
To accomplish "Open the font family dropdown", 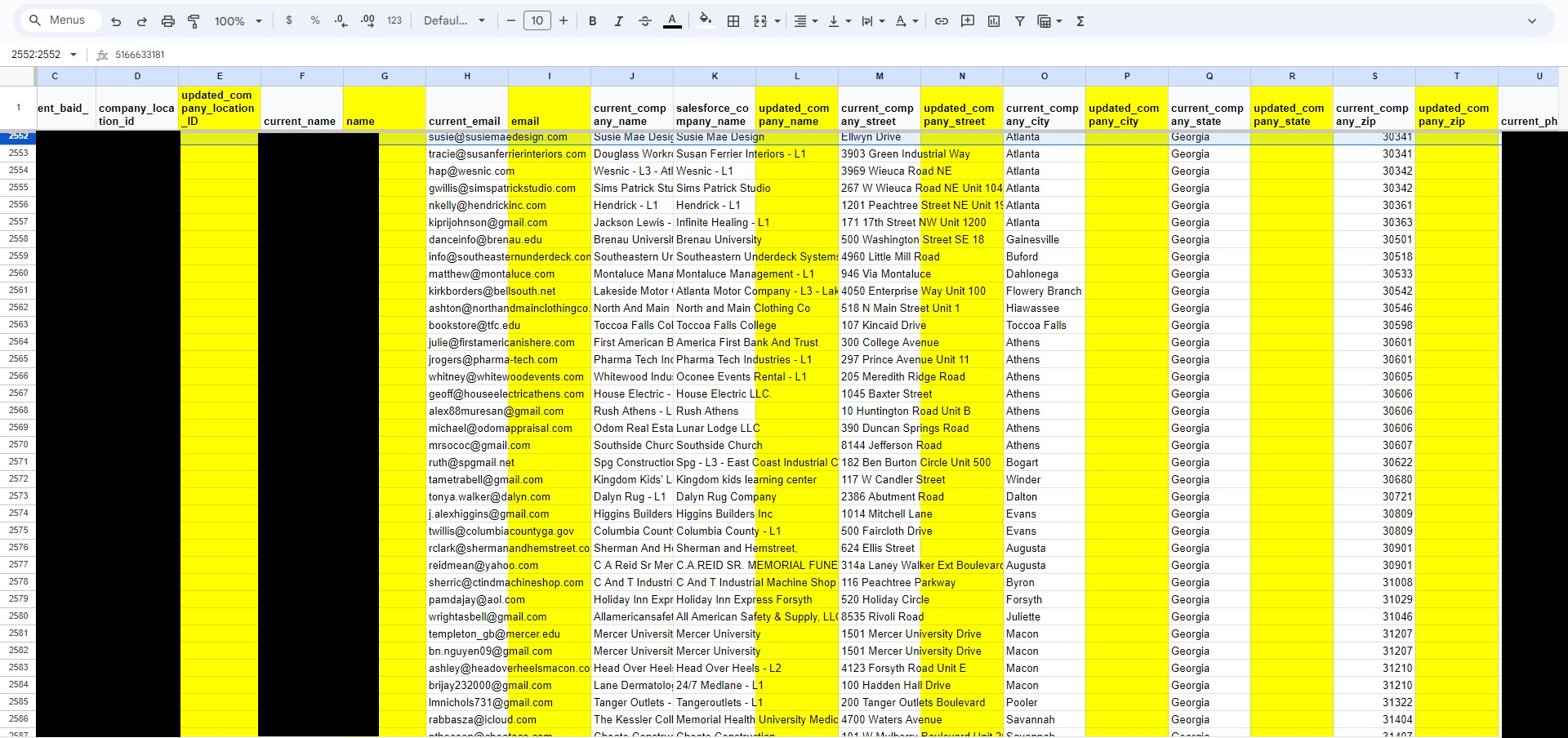I will [x=454, y=21].
